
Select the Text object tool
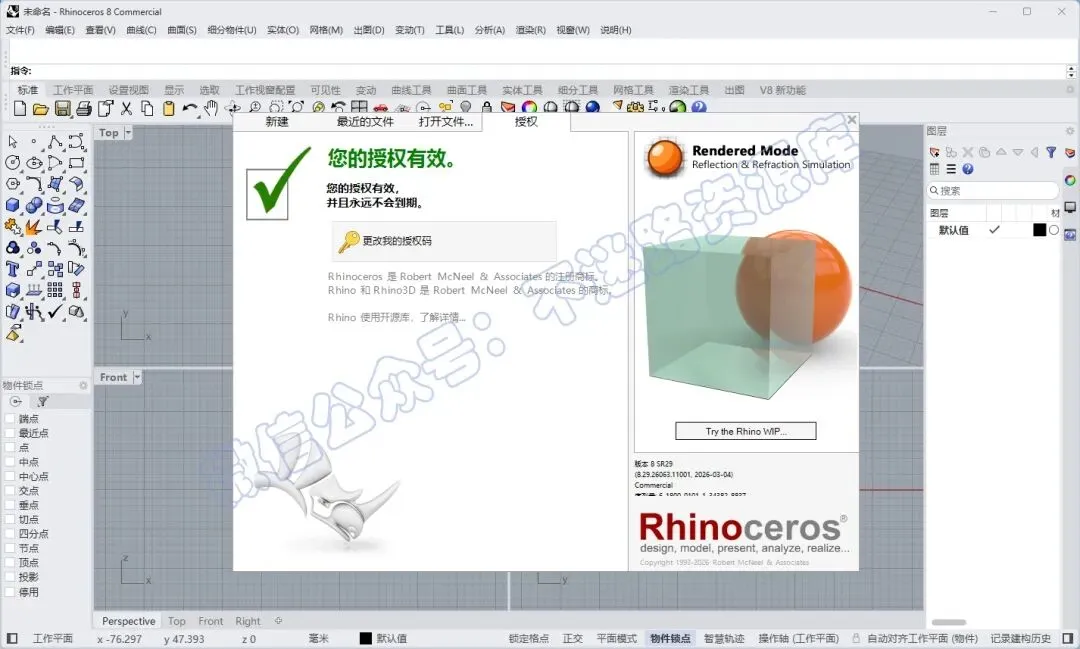(x=12, y=269)
